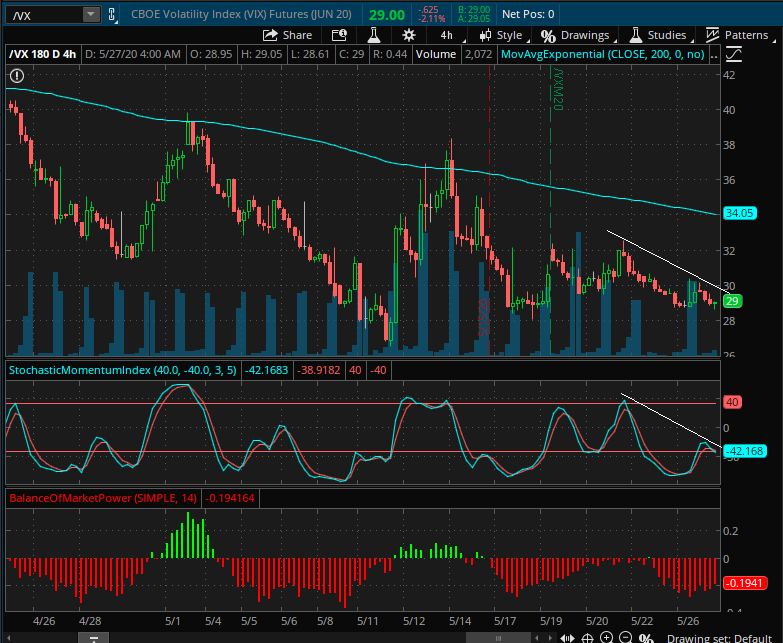Click the -42.168 SMI axis bubble
This screenshot has height=643, width=783.
pos(744,451)
